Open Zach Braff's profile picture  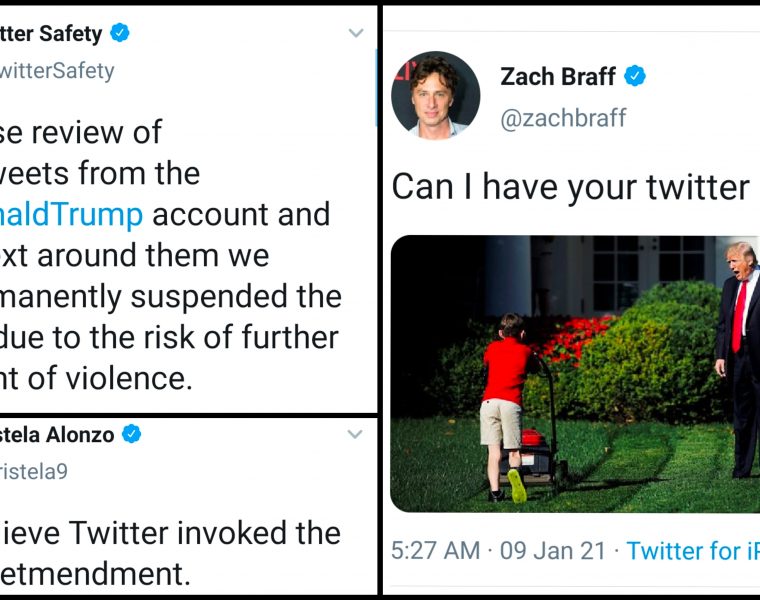pyautogui.click(x=435, y=95)
